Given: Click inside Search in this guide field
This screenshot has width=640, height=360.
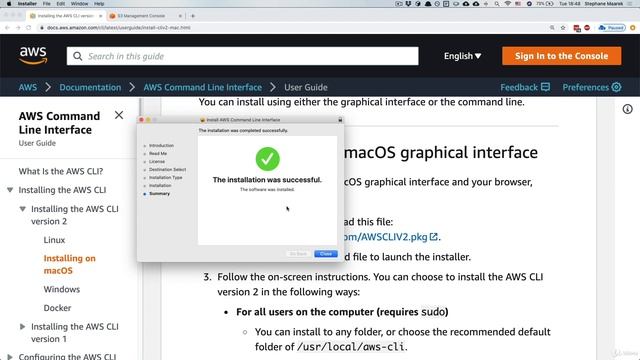Looking at the screenshot, I should pyautogui.click(x=242, y=56).
